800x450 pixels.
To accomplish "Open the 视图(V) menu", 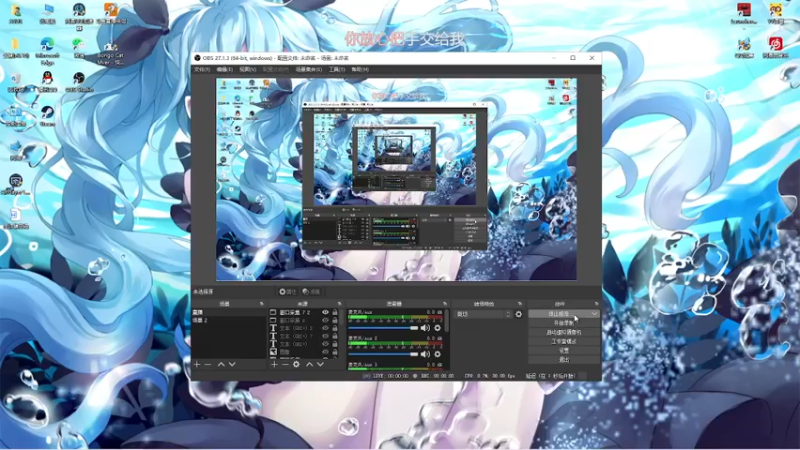I will click(247, 69).
